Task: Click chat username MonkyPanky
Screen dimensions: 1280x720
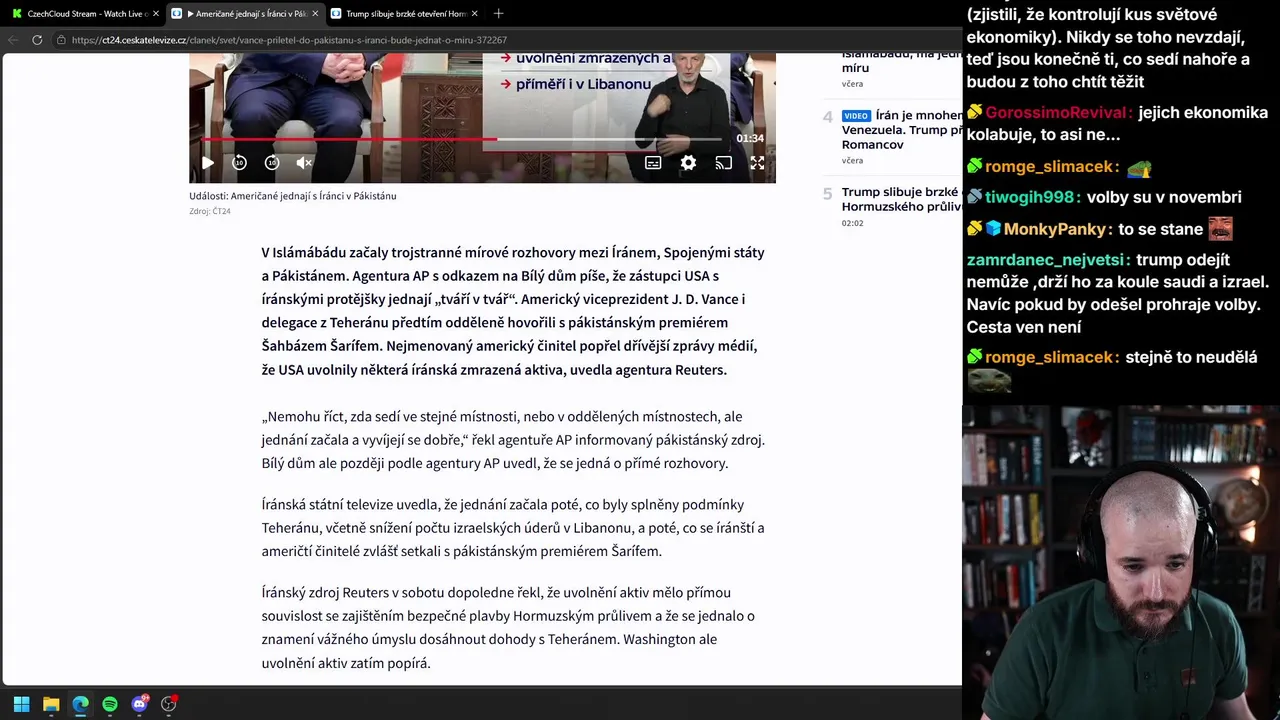Action: tap(1058, 229)
